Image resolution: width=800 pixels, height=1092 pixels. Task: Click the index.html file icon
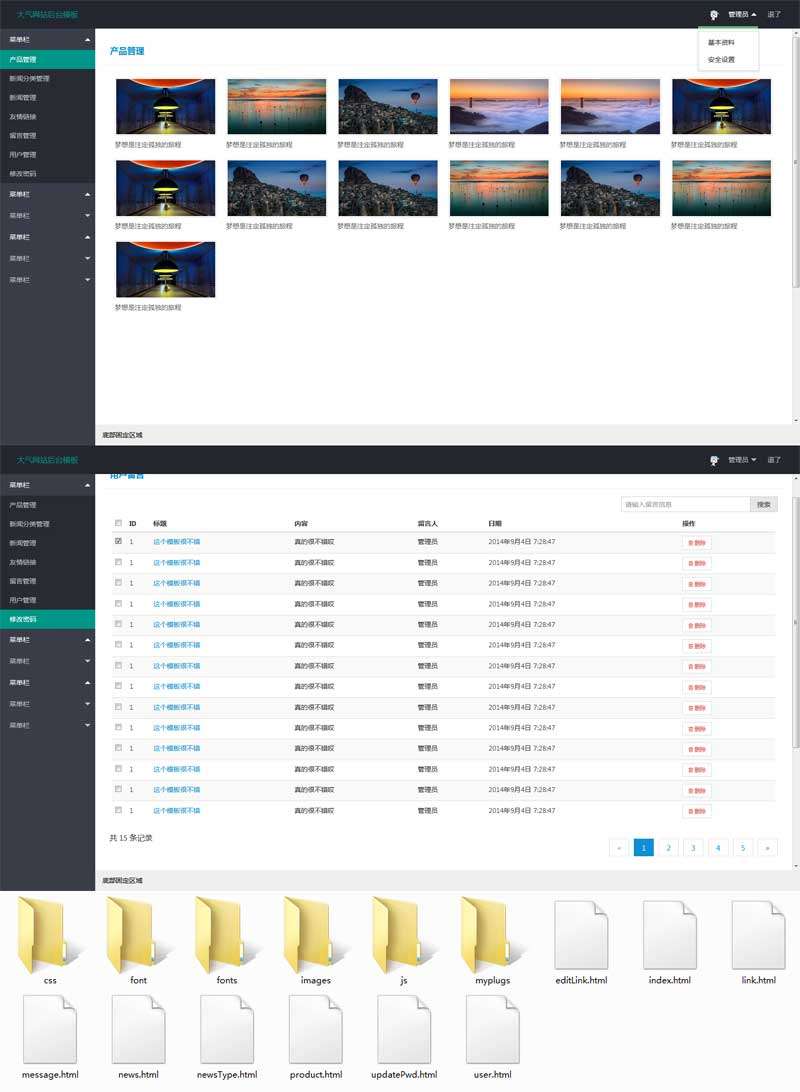pos(669,935)
